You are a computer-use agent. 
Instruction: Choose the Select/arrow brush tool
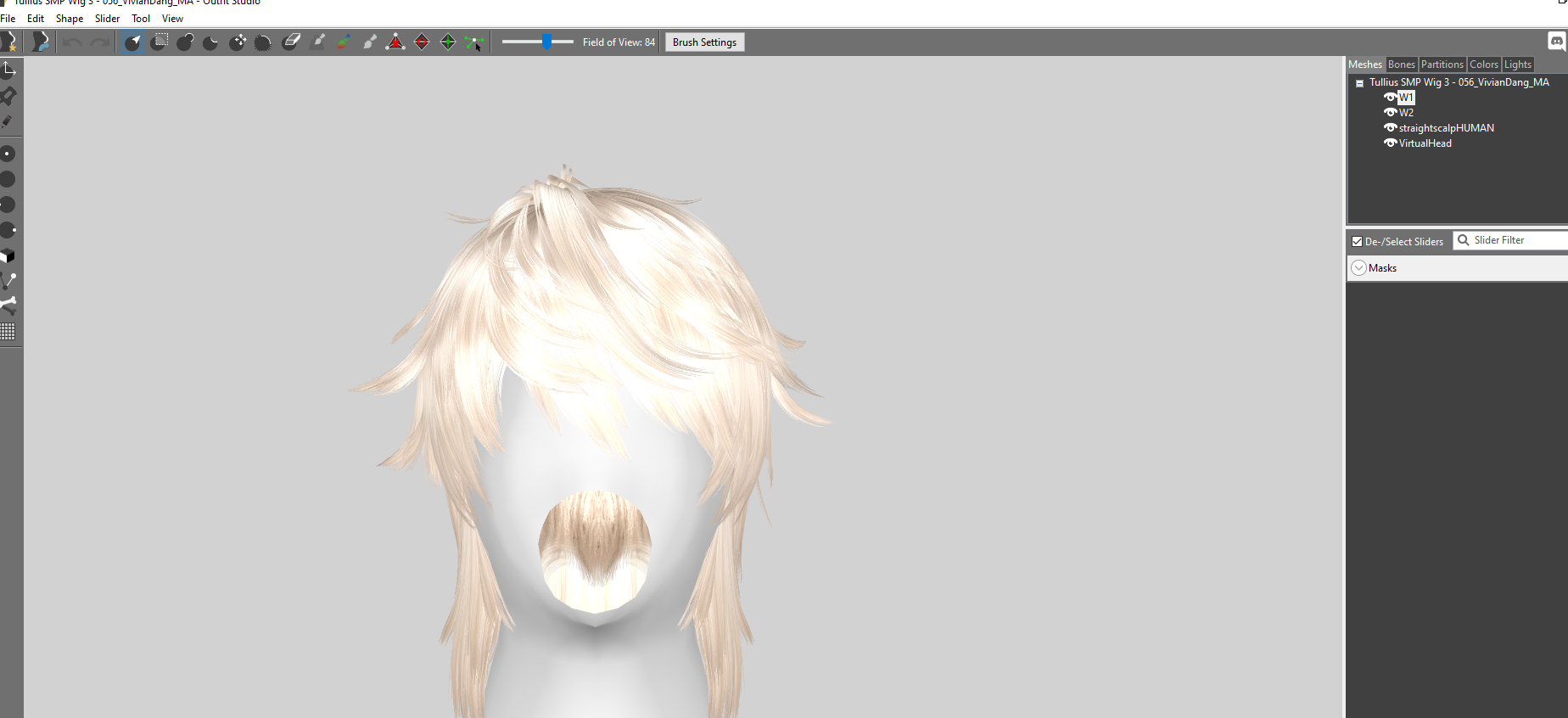132,42
